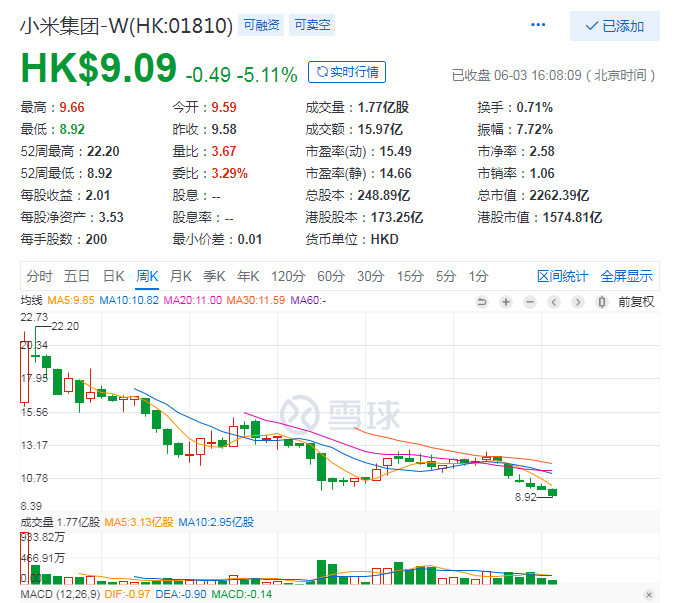Switch to the 年K chart tab
686x603 pixels.
point(248,276)
